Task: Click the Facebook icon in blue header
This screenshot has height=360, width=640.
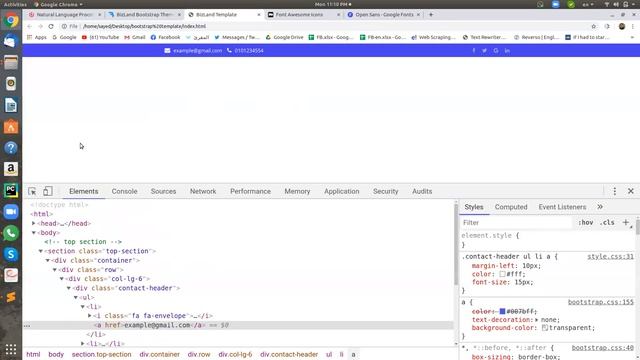Action: (474, 51)
